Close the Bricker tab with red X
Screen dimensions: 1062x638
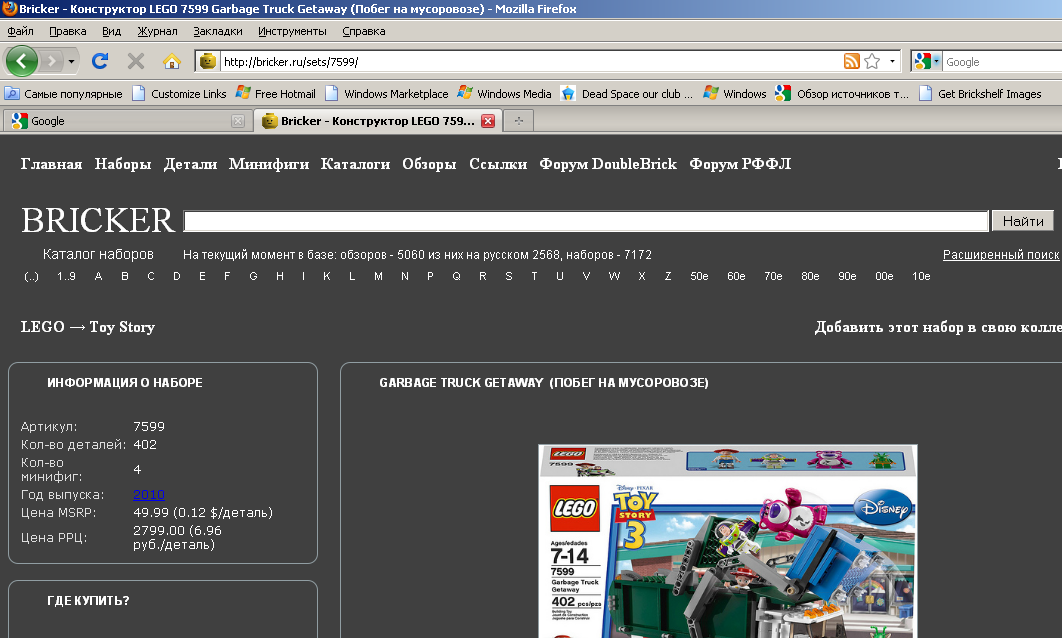pyautogui.click(x=488, y=121)
